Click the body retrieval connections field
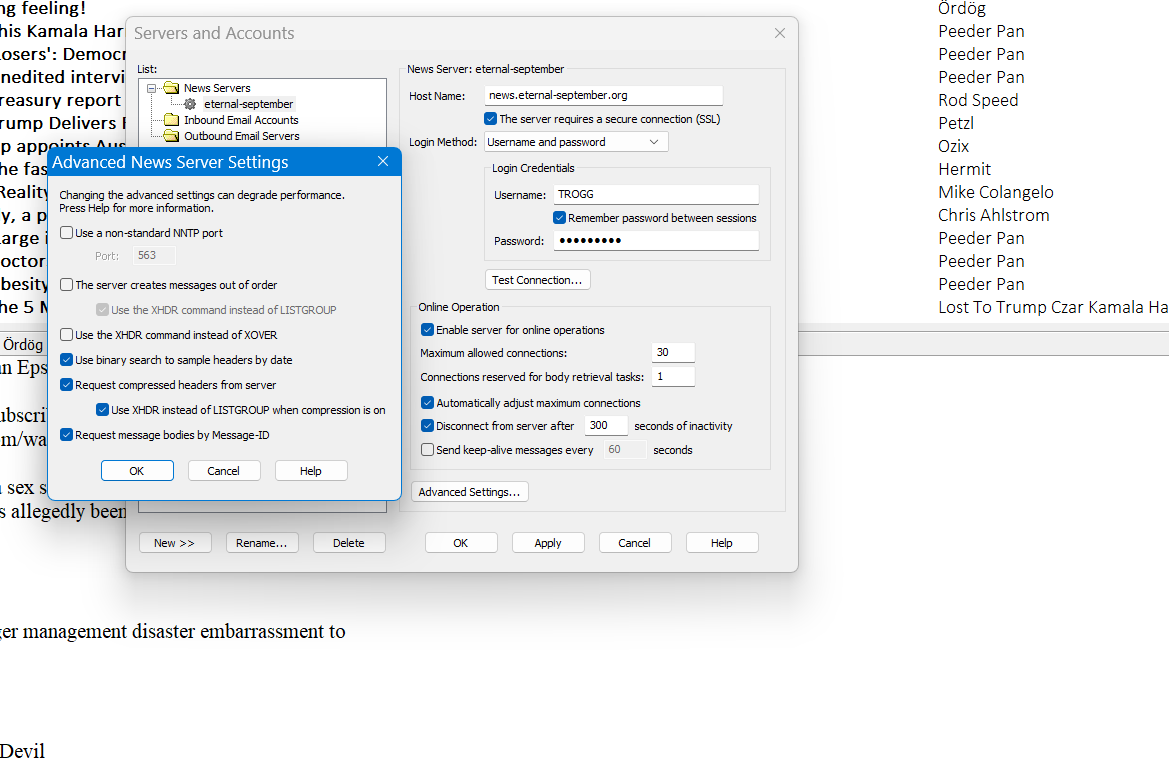Screen dimensions: 1169x764 673,376
